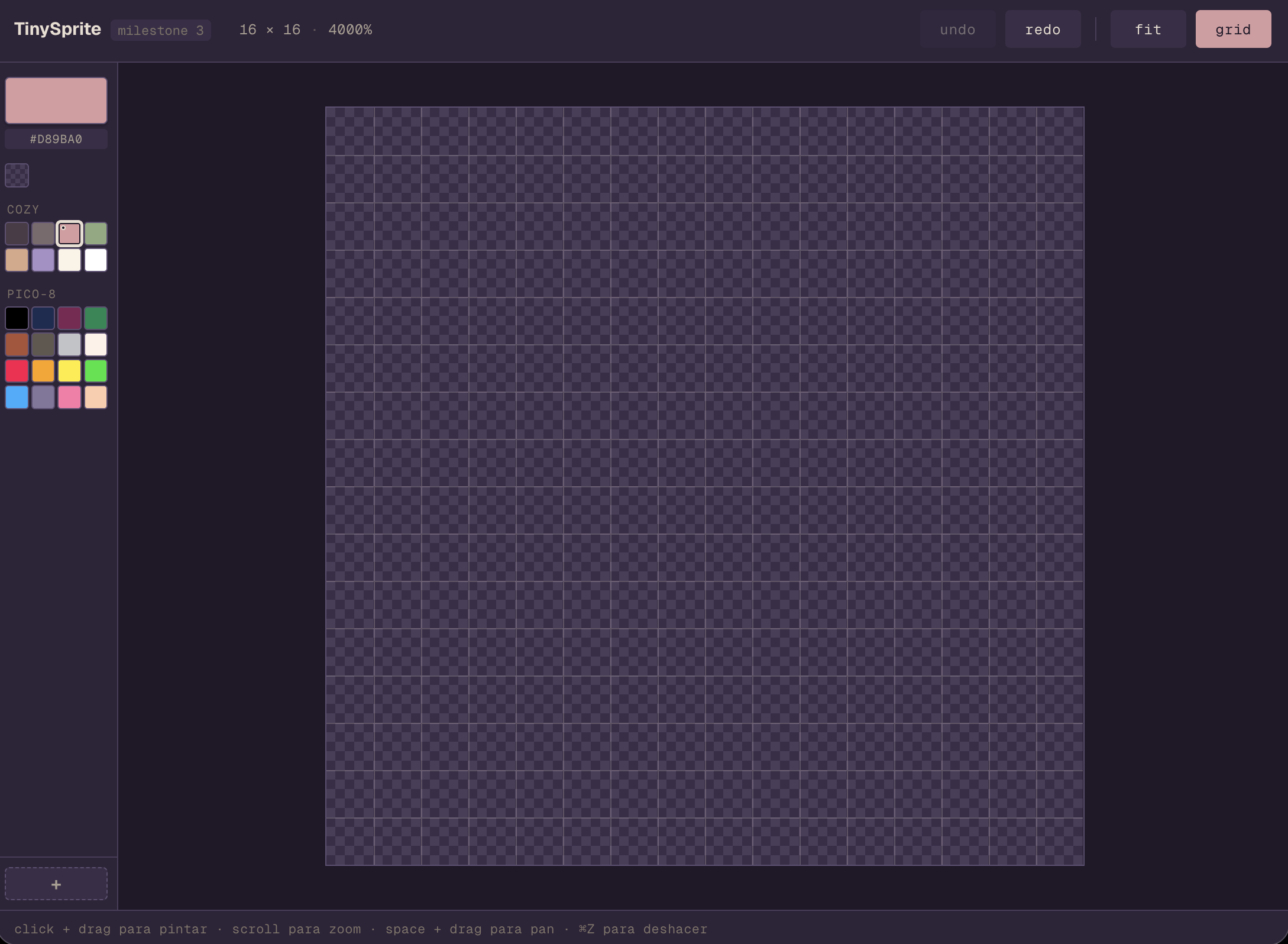The width and height of the screenshot is (1288, 944).
Task: Click the redo button
Action: 1043,29
